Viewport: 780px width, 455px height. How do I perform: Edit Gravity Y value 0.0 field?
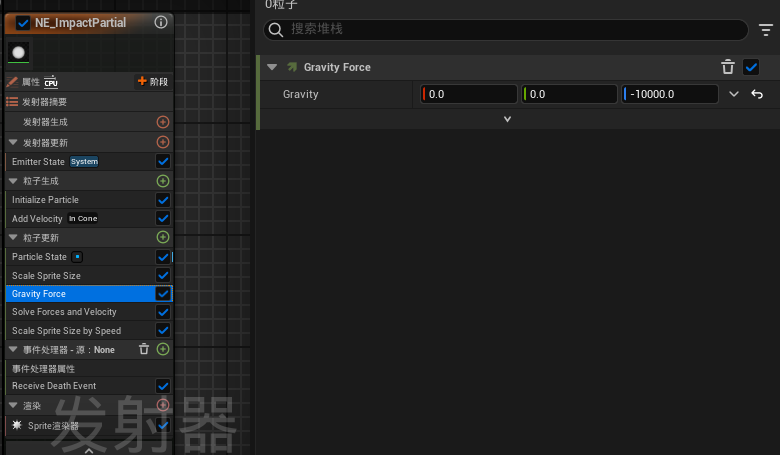570,94
